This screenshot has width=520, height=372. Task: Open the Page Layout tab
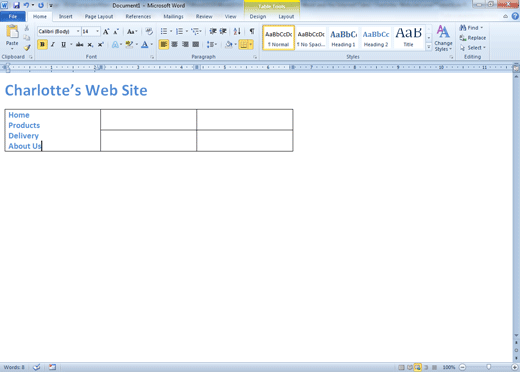pos(99,16)
